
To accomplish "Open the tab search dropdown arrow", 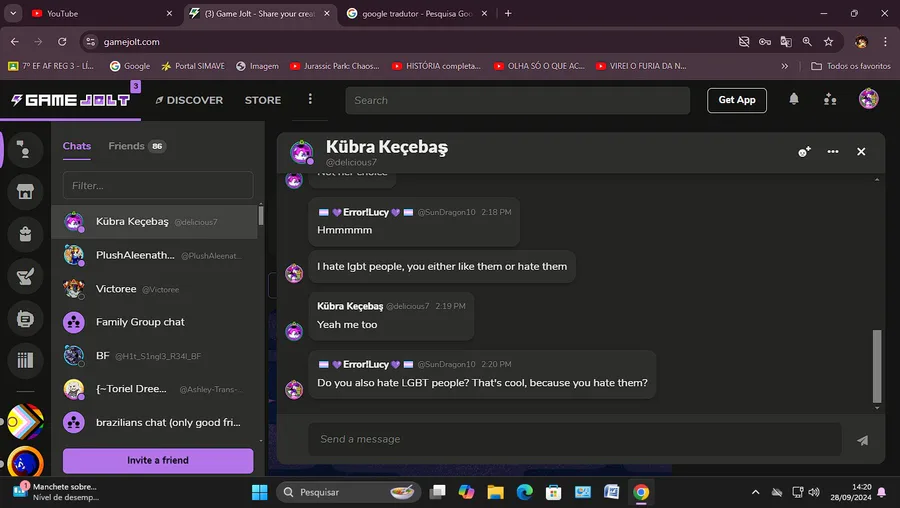I will tap(13, 13).
